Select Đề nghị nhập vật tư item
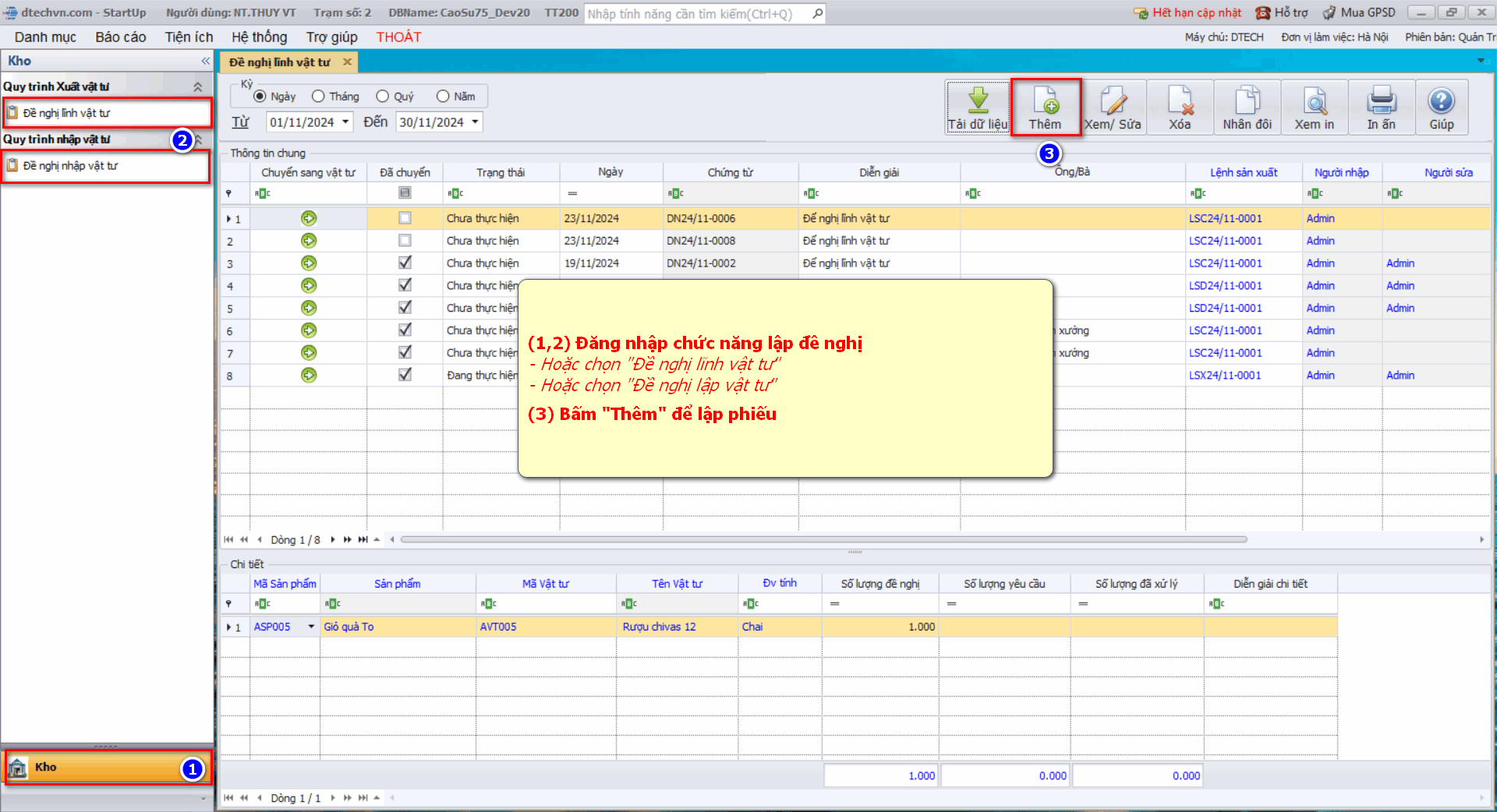This screenshot has height=812, width=1497. (70, 166)
